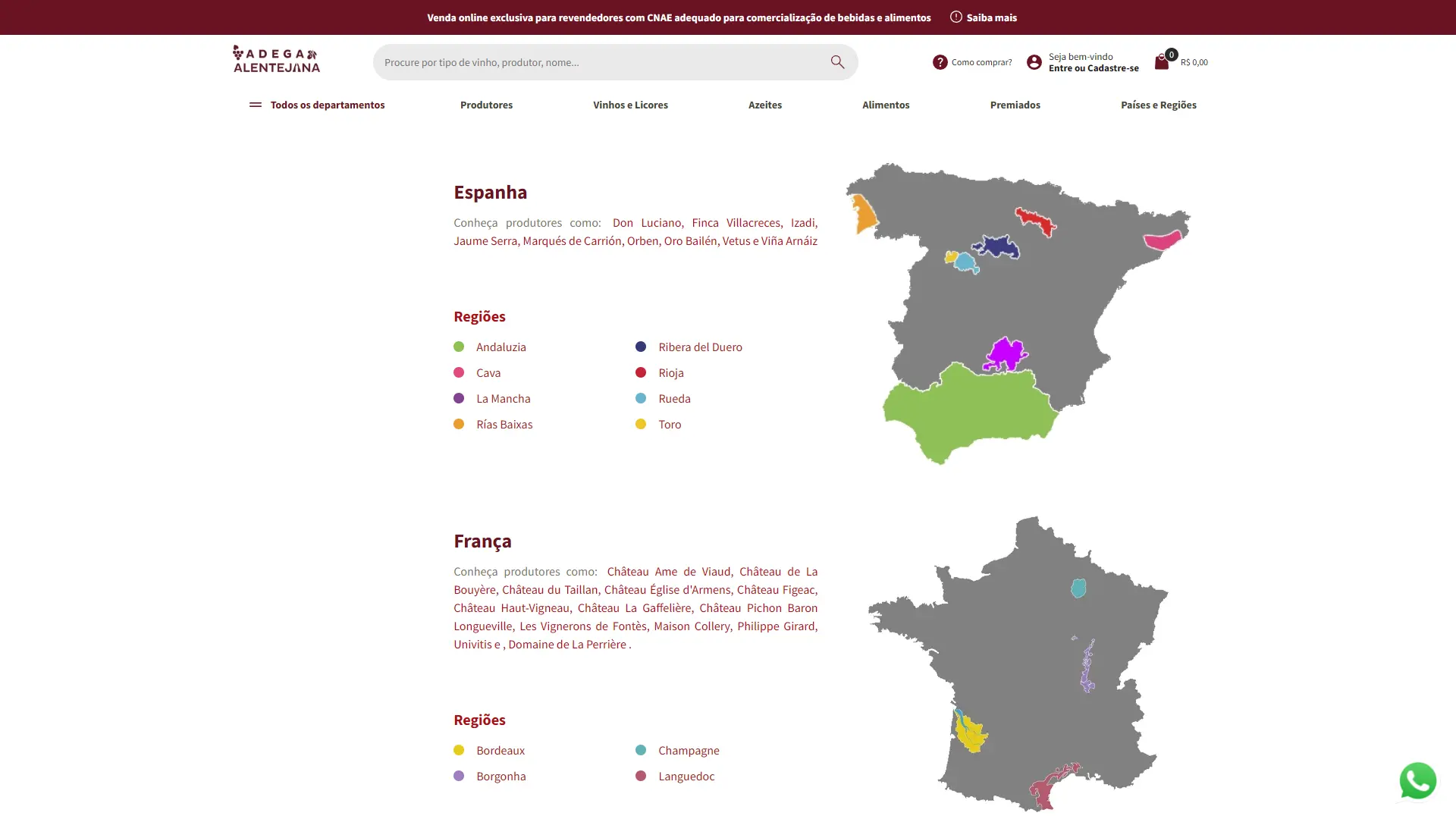The width and height of the screenshot is (1456, 819).
Task: Click the yellow Toro legend dot
Action: coord(641,424)
